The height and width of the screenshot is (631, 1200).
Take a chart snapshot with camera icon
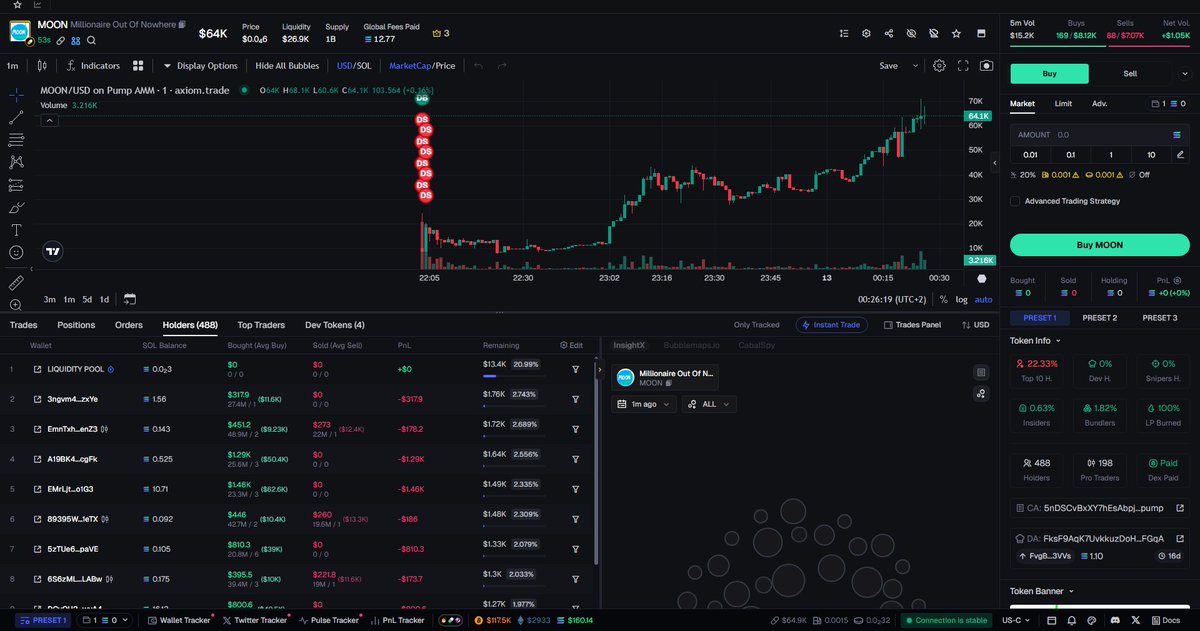987,66
